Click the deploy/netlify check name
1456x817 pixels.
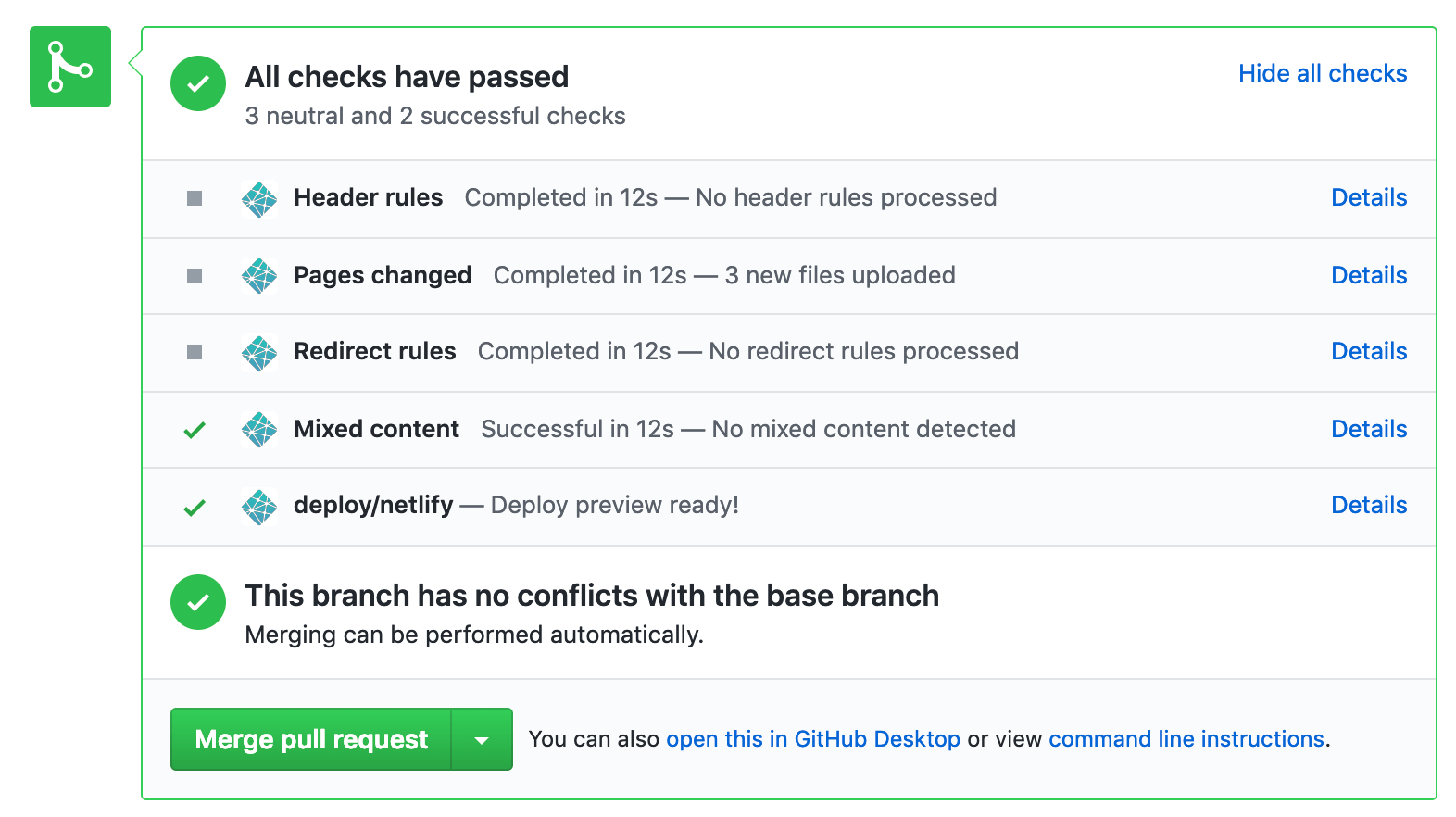pyautogui.click(x=373, y=505)
